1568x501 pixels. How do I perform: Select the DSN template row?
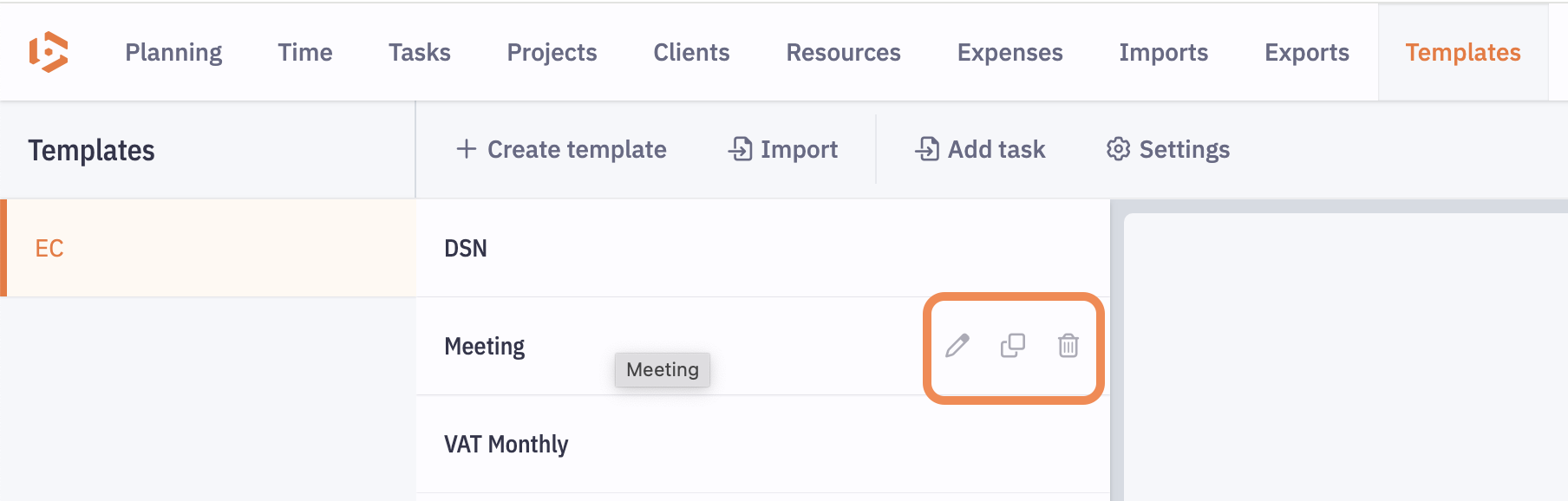pos(466,249)
